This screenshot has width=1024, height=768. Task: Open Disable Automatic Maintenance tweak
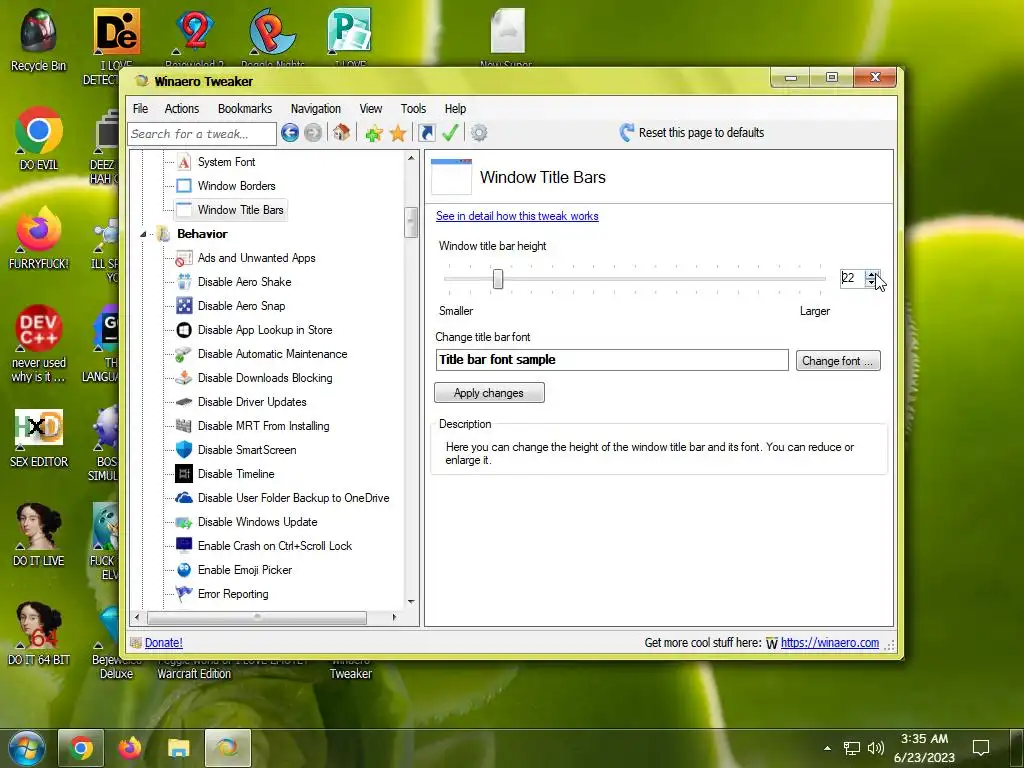point(272,354)
